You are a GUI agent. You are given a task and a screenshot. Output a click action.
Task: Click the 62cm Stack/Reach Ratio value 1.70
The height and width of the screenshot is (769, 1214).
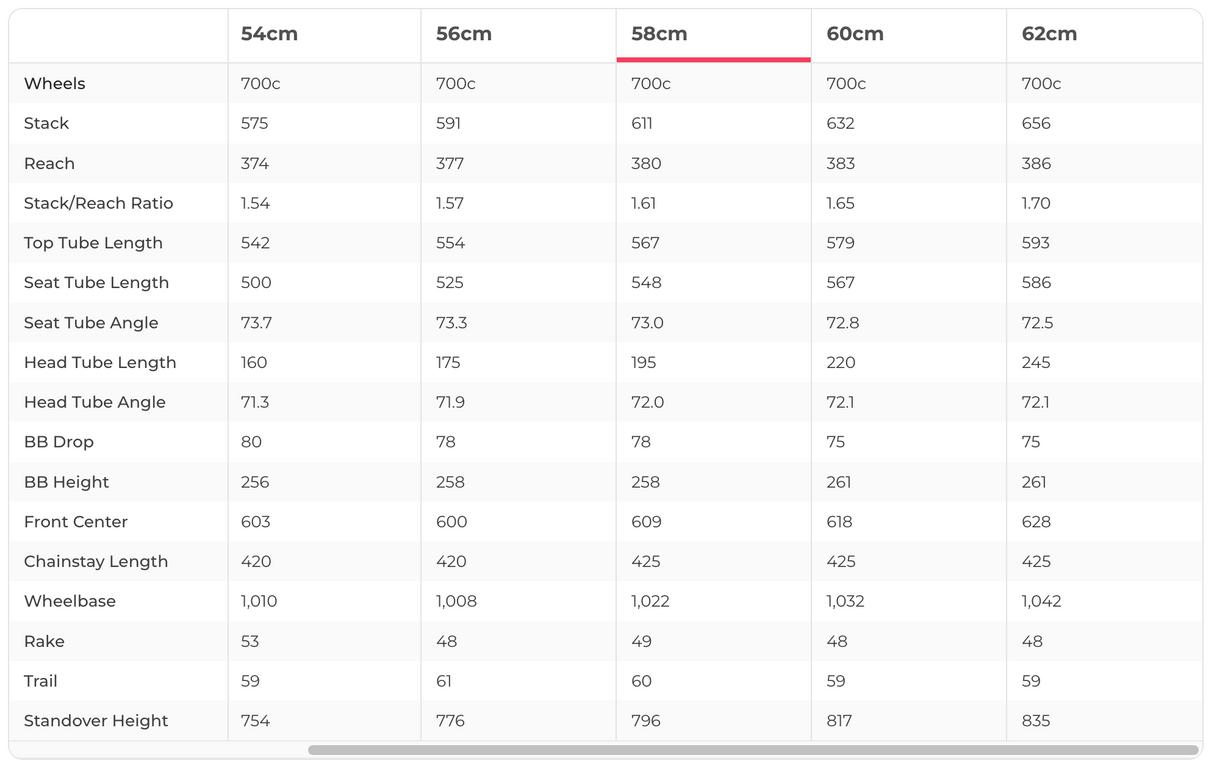point(1036,203)
